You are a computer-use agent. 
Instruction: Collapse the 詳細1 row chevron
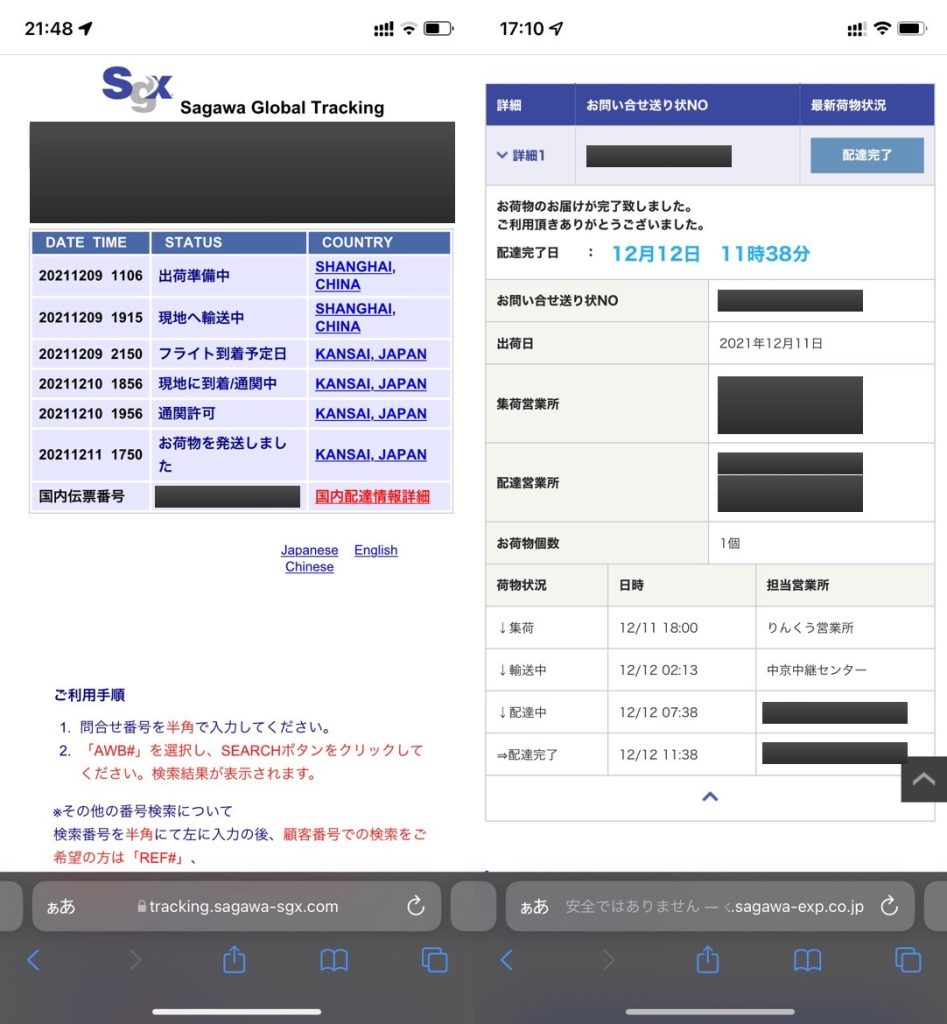point(502,155)
